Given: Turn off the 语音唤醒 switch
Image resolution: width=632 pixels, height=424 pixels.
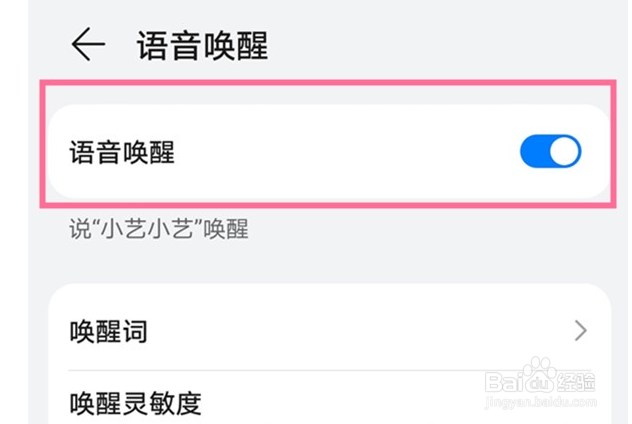Looking at the screenshot, I should click(550, 152).
